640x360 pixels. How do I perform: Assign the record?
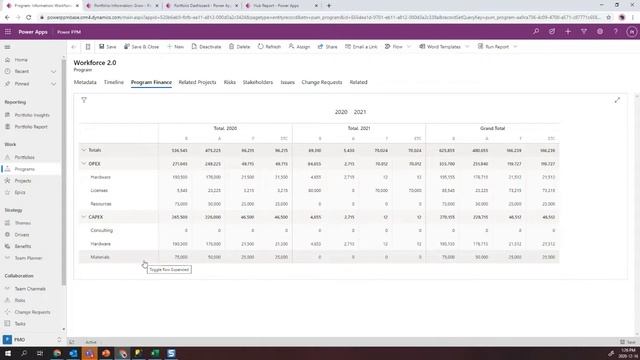(299, 47)
